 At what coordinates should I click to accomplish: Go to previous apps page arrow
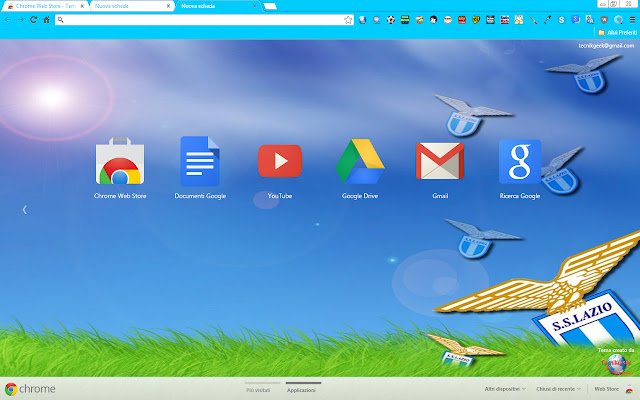[x=24, y=210]
